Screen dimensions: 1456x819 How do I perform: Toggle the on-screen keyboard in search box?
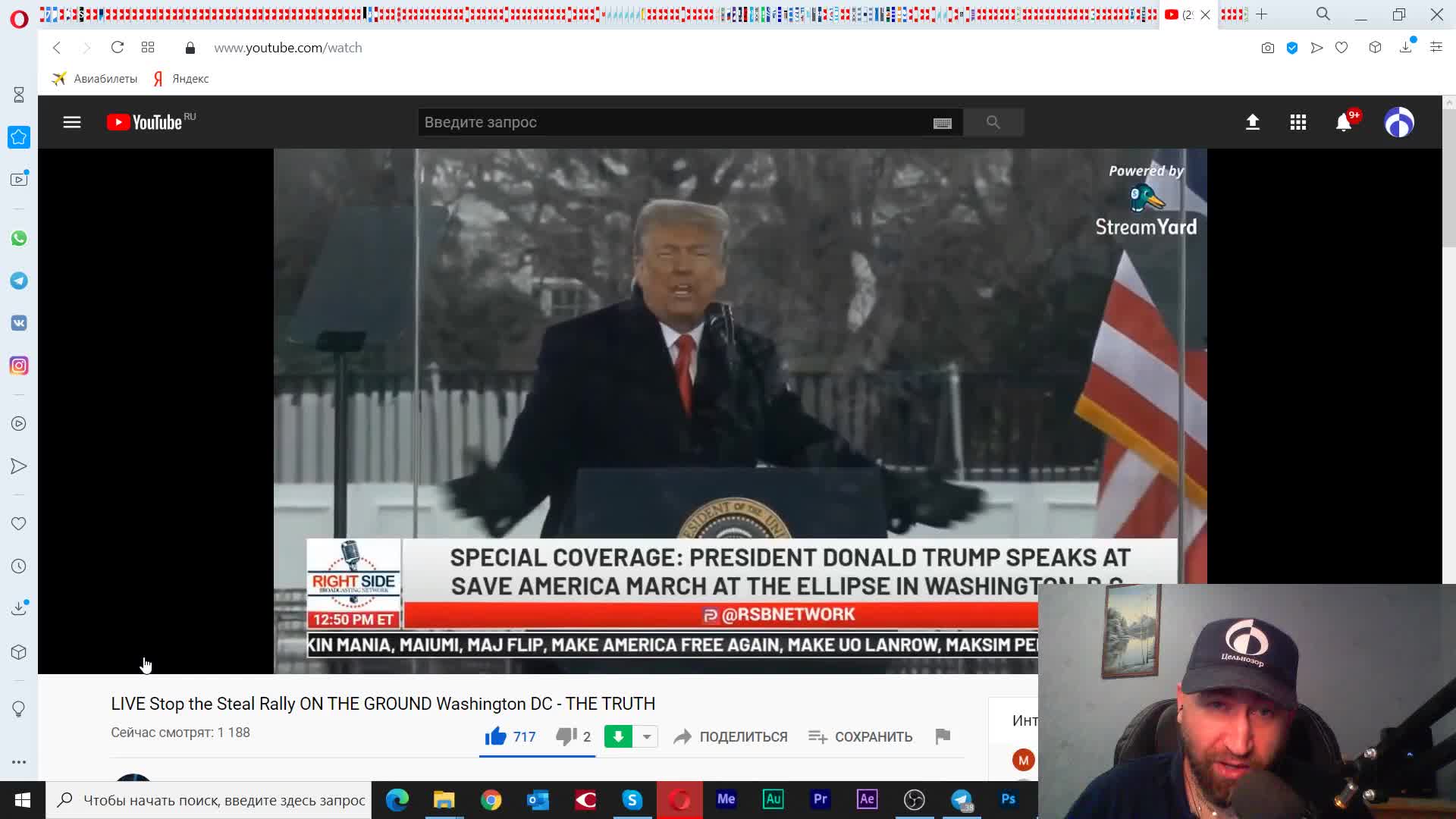(x=942, y=123)
